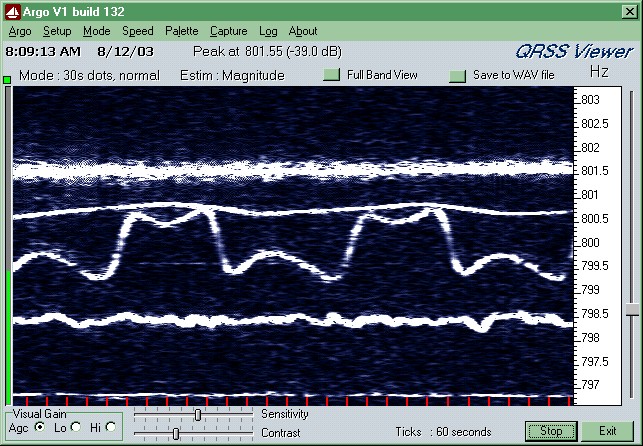Select the Lo visual gain option
This screenshot has width=643, height=446.
[x=76, y=427]
